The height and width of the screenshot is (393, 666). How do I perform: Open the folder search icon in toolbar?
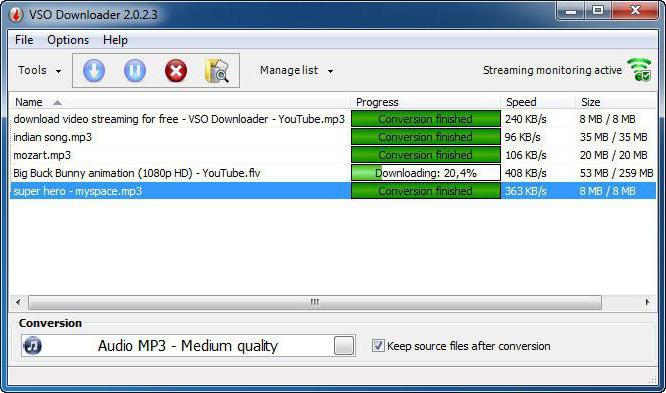[x=217, y=71]
